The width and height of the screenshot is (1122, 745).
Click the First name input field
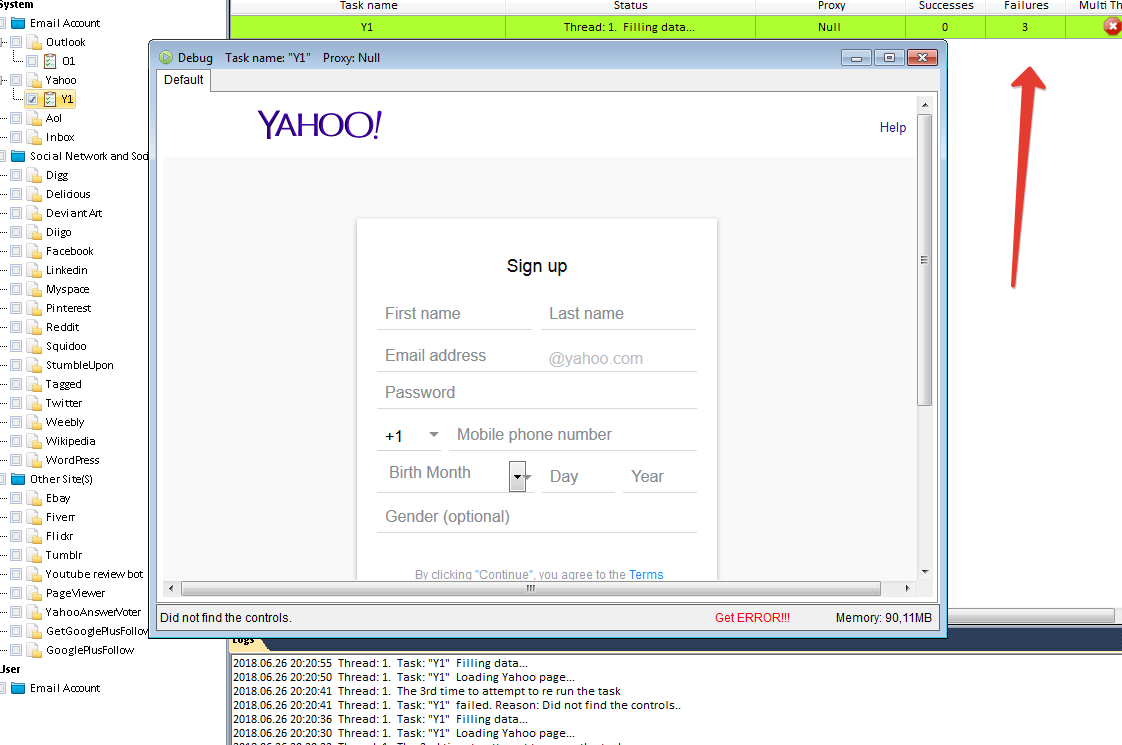[x=454, y=314]
